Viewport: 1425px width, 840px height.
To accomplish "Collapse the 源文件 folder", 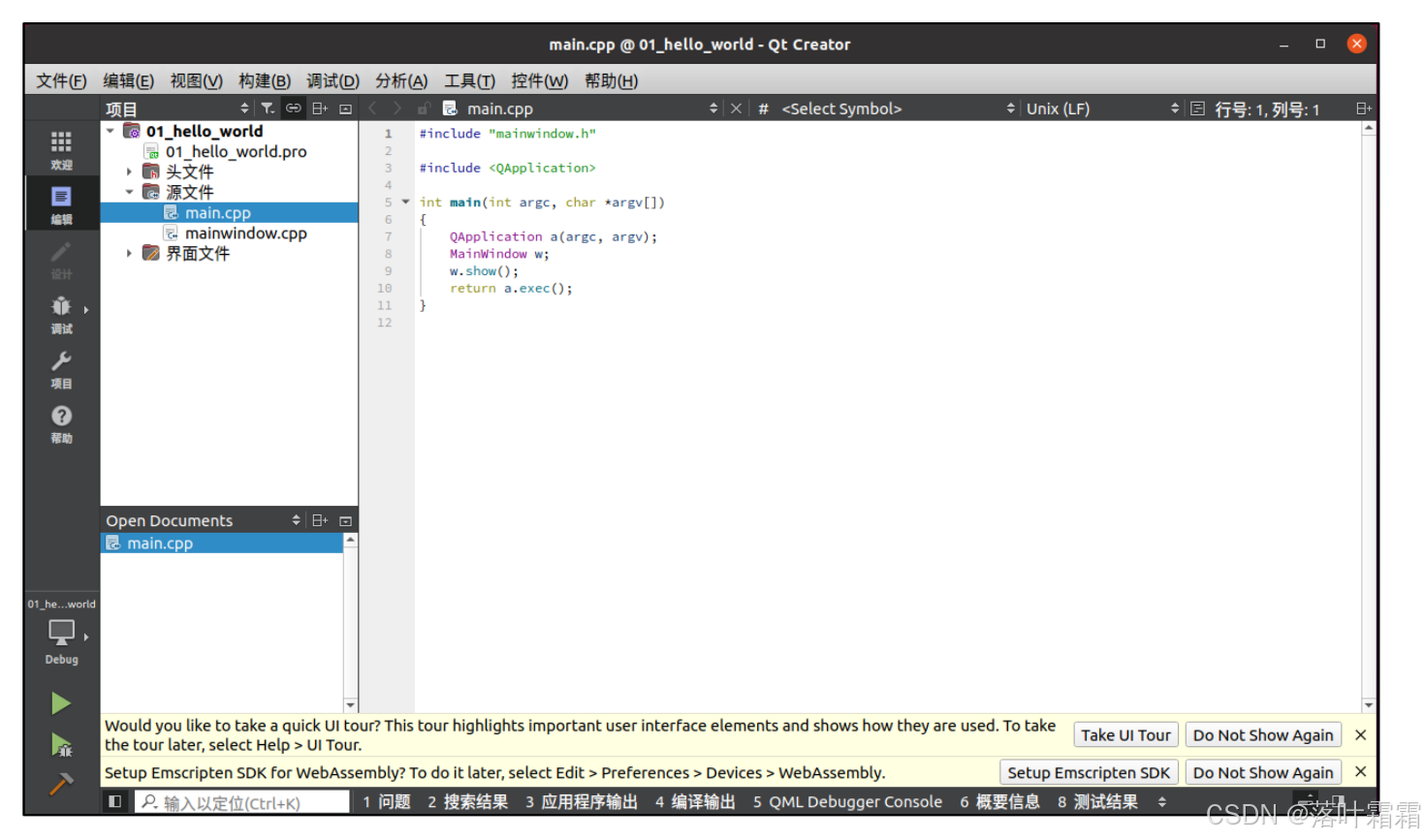I will 129,192.
